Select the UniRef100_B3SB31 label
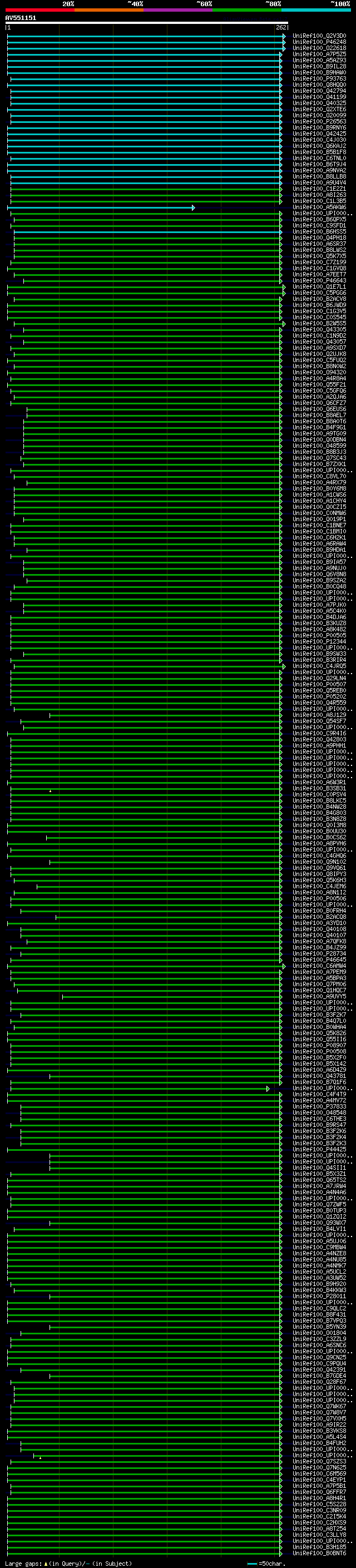 (x=319, y=788)
